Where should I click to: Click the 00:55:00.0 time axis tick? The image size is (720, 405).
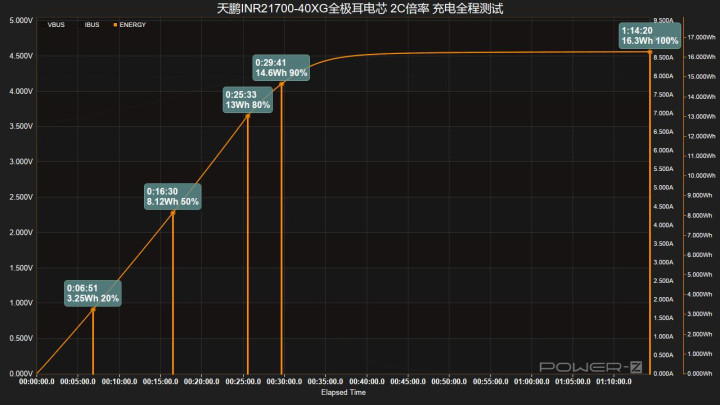click(490, 381)
